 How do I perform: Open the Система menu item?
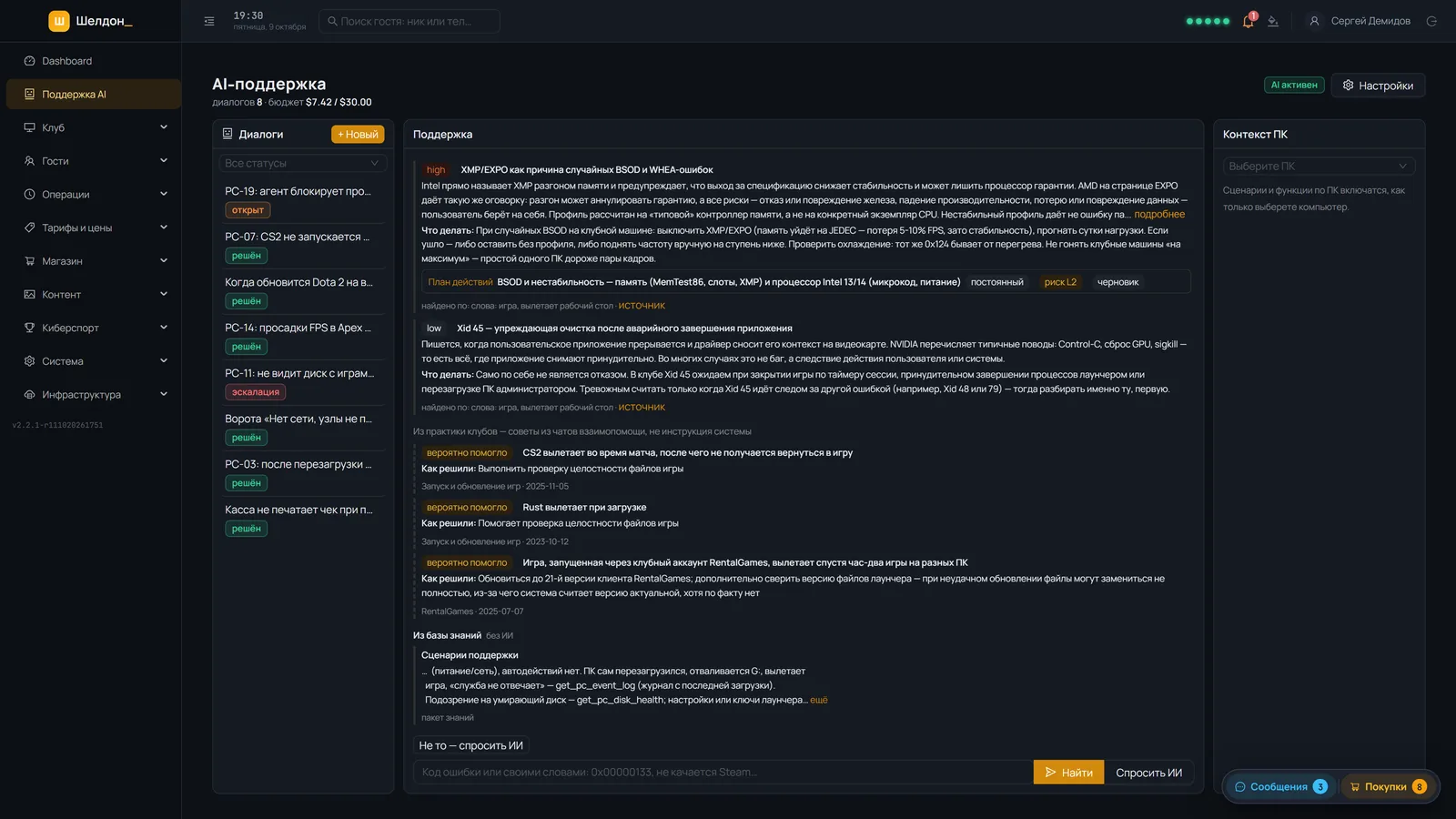pyautogui.click(x=94, y=361)
